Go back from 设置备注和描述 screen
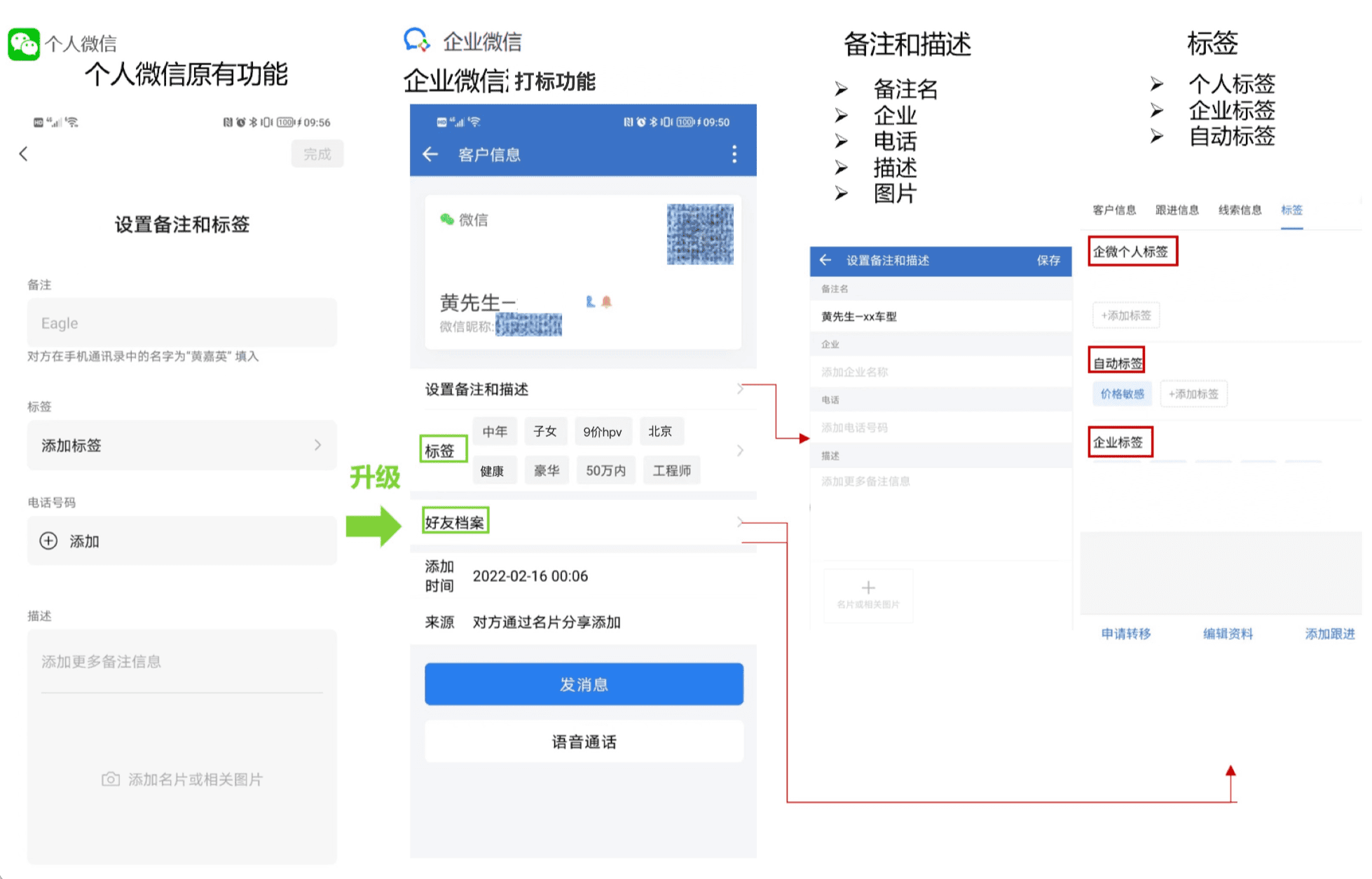 point(825,260)
